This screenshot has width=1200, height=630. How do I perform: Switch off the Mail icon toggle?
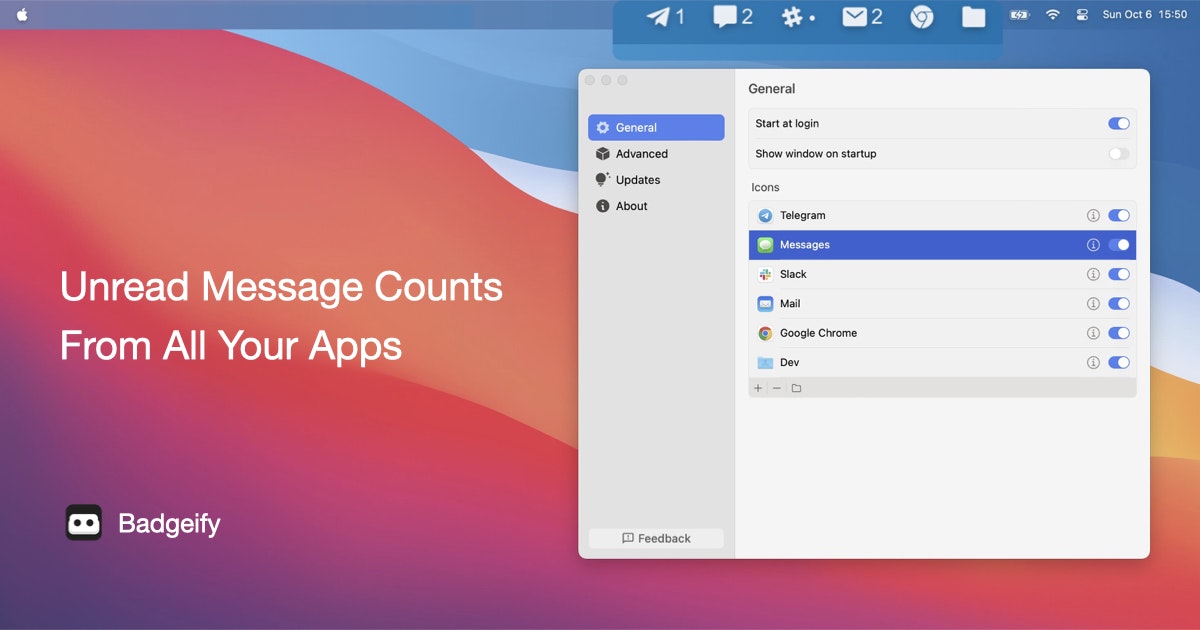(1119, 304)
